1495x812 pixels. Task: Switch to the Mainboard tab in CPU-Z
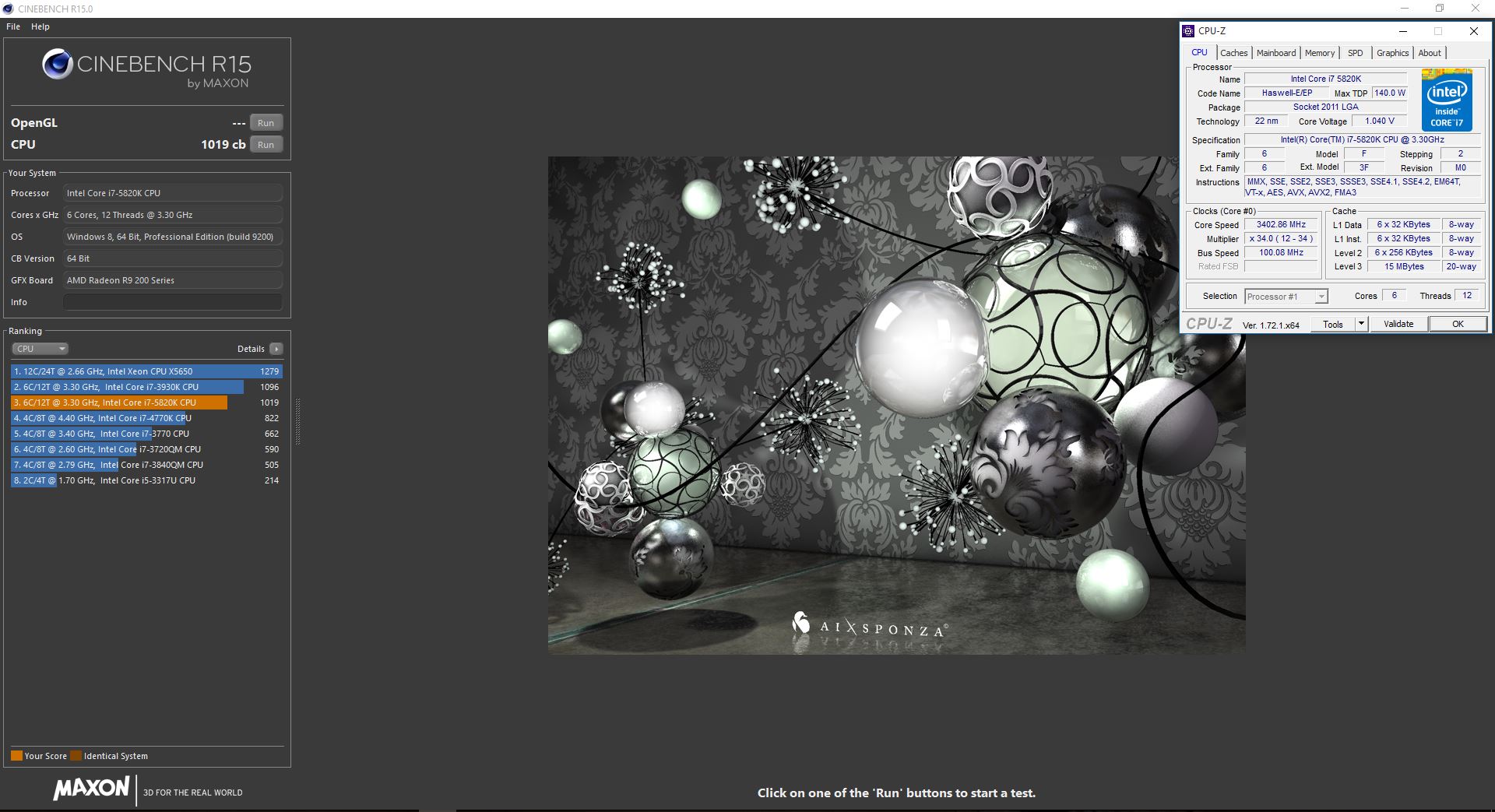click(1276, 53)
